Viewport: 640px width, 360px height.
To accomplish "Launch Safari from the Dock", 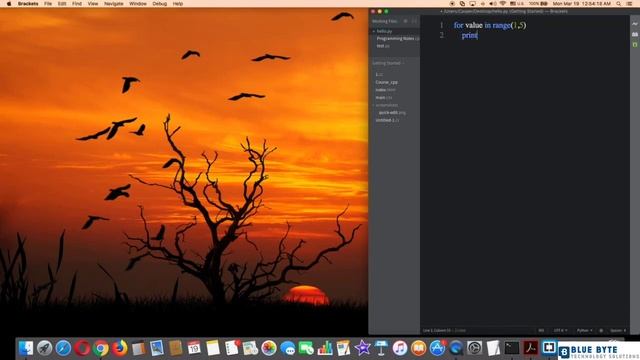I will (x=63, y=348).
